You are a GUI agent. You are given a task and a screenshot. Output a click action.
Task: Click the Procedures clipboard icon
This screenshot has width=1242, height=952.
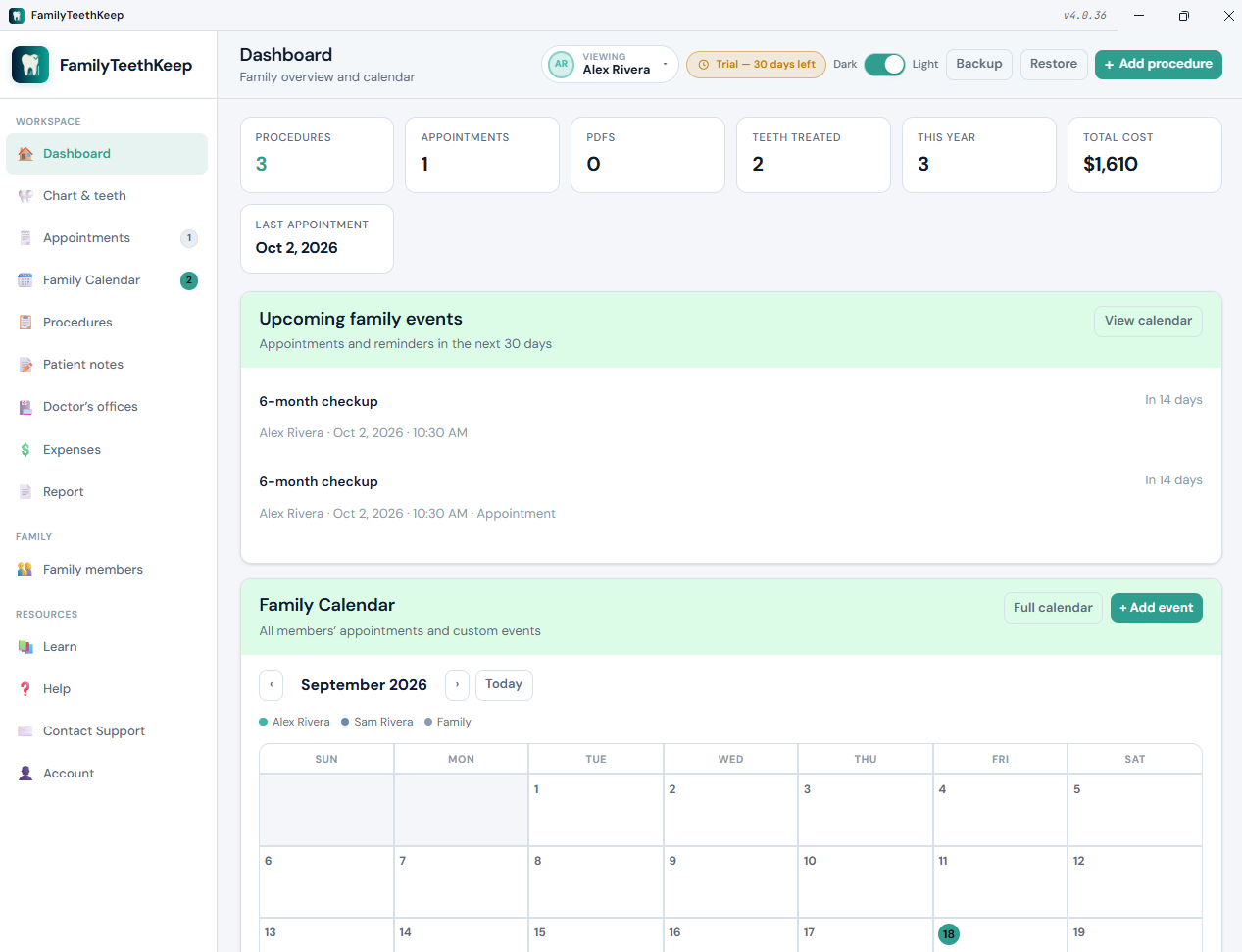click(25, 323)
